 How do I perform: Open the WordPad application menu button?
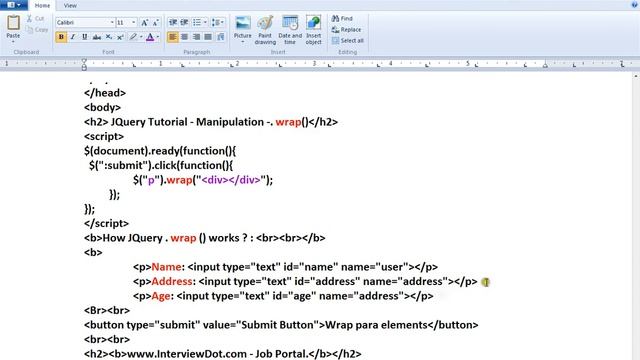click(14, 5)
